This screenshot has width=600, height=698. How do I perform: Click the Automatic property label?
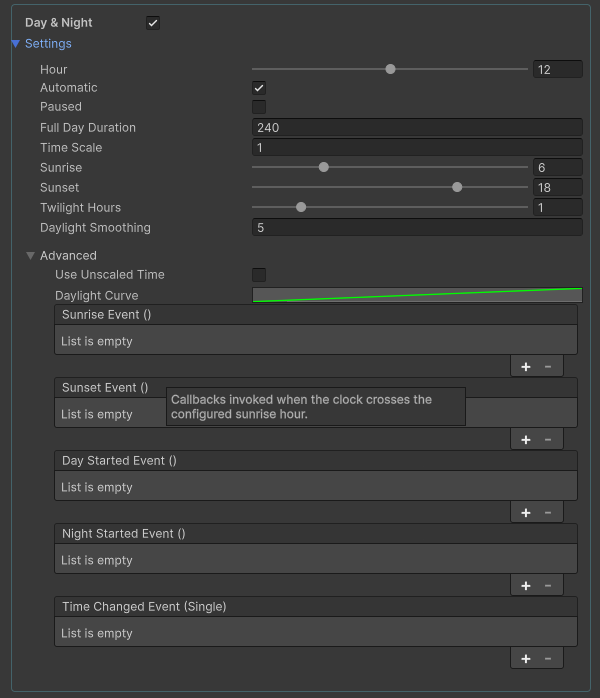(x=69, y=88)
